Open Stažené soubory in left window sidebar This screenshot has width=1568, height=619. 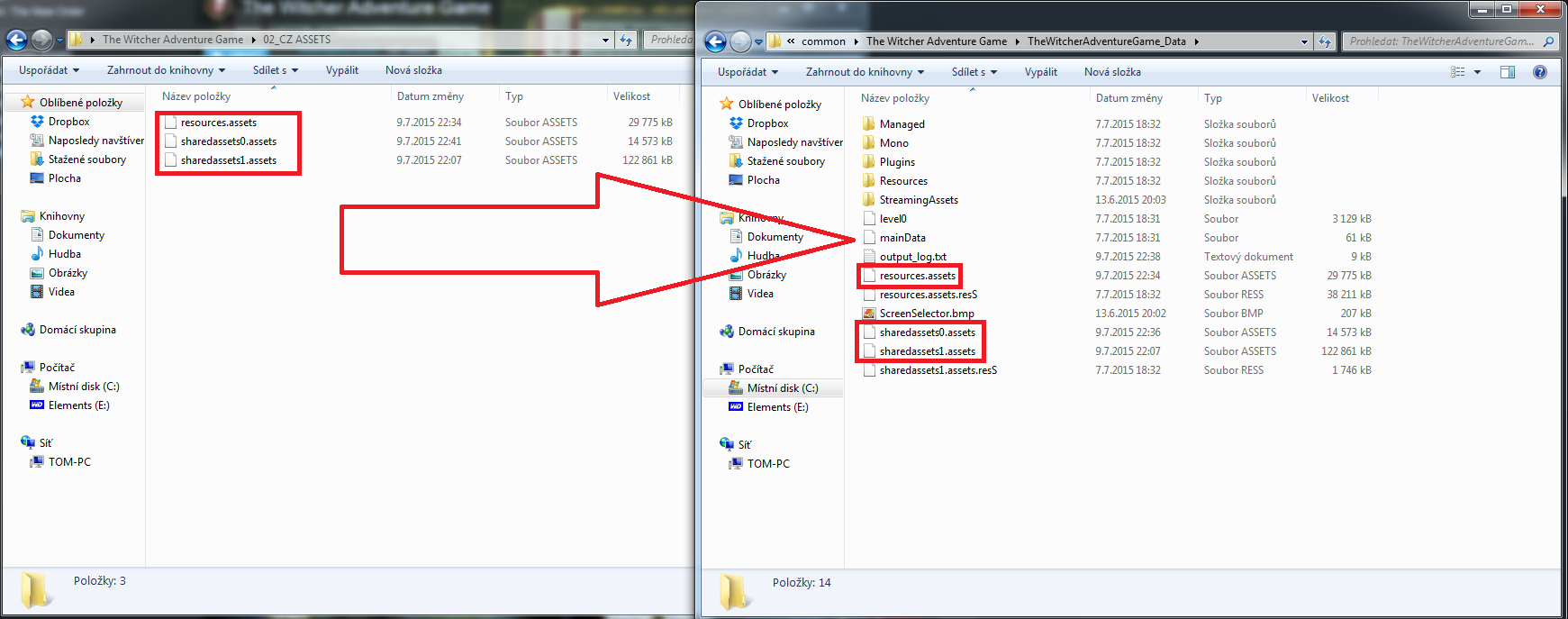click(86, 159)
